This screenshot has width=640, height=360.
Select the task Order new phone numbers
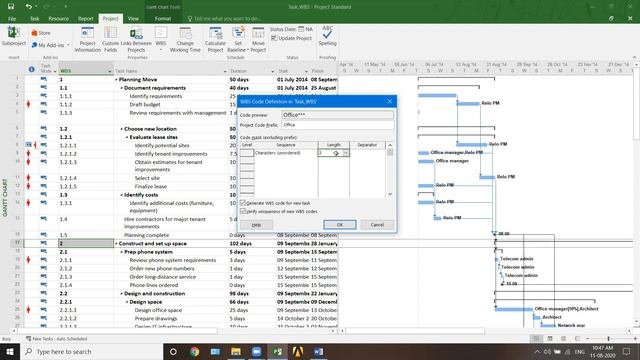point(162,269)
